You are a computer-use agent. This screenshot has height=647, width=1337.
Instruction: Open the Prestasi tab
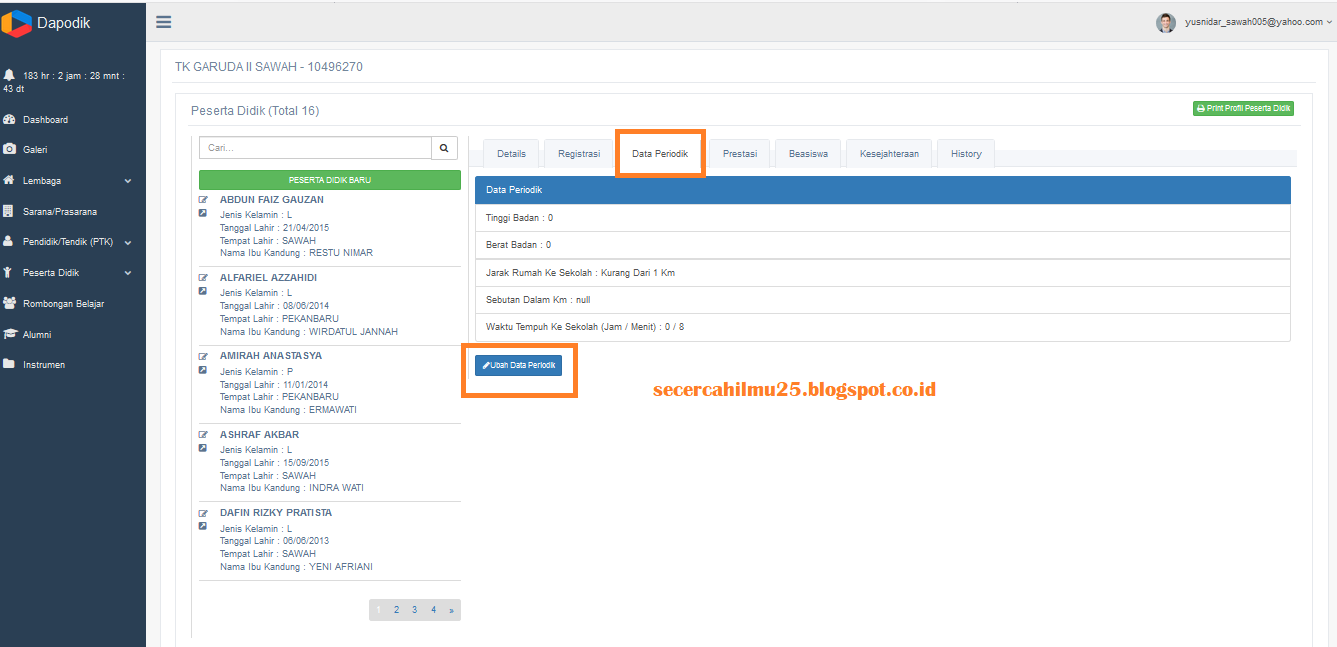740,153
